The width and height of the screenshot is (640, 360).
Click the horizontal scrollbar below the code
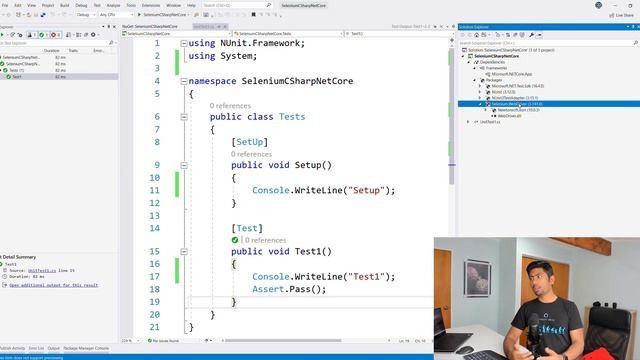[283, 340]
